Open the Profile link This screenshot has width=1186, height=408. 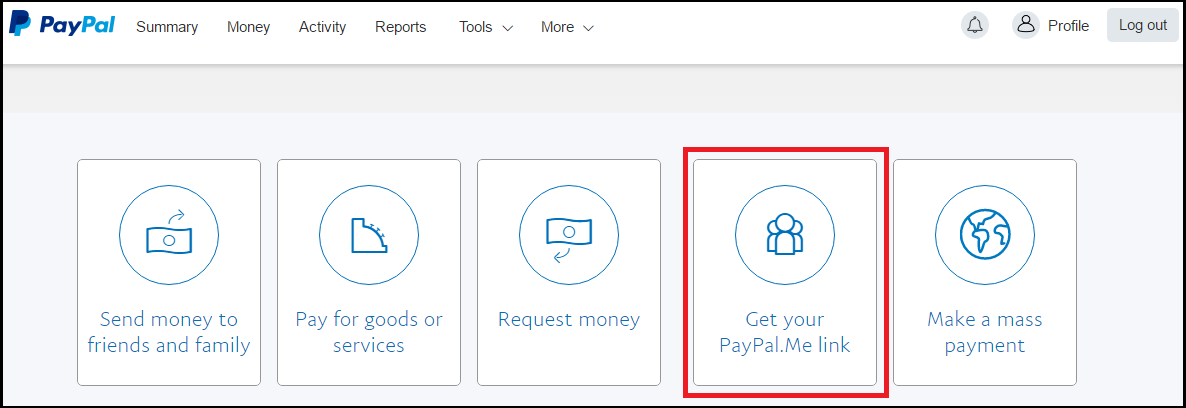coord(1068,26)
